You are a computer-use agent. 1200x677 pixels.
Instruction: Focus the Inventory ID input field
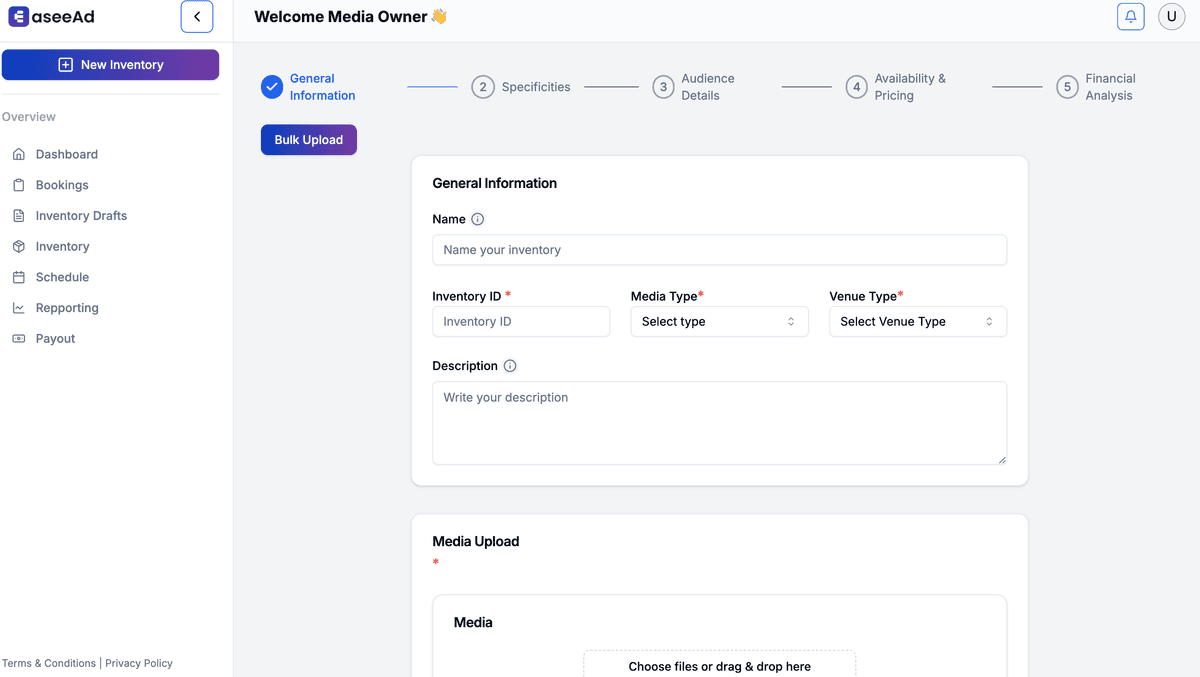tap(521, 322)
